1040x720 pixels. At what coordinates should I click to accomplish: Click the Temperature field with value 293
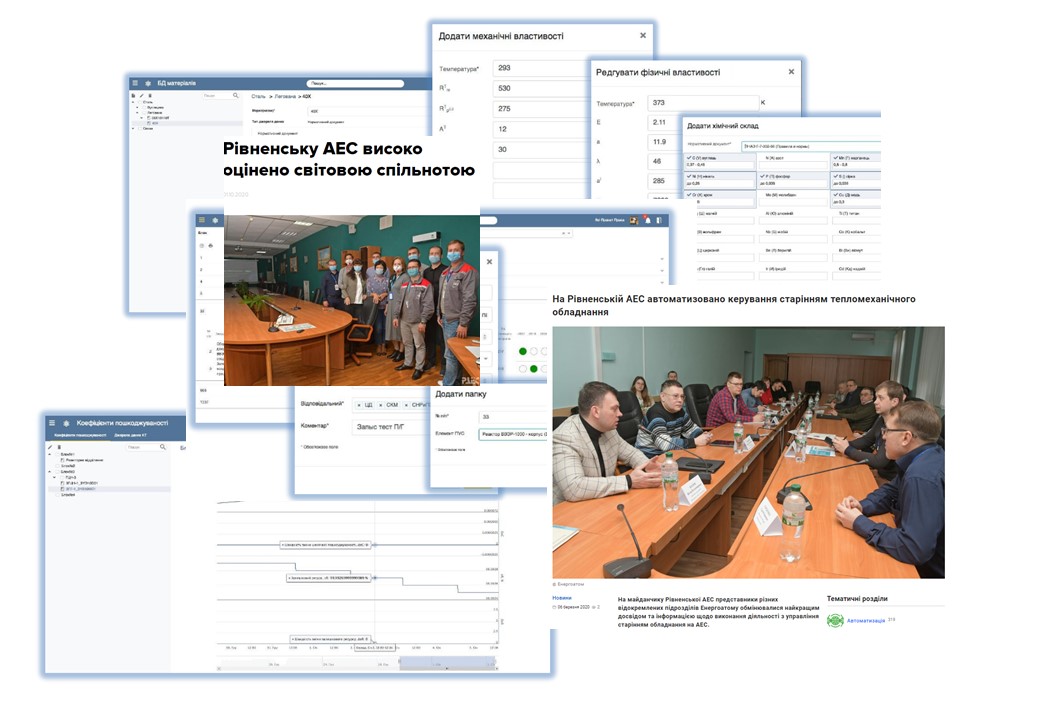[540, 69]
